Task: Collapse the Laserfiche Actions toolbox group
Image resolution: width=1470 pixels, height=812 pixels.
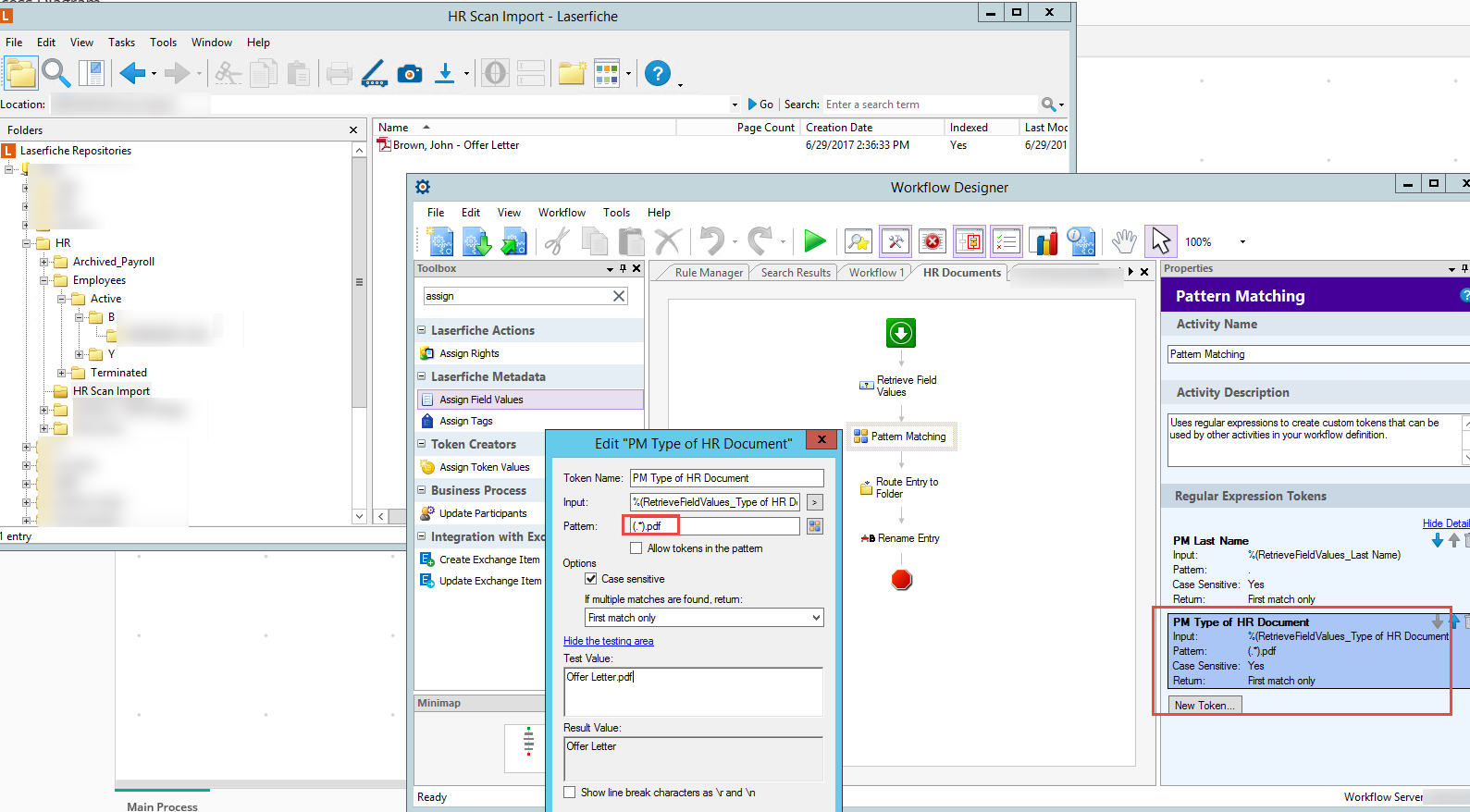Action: (422, 330)
